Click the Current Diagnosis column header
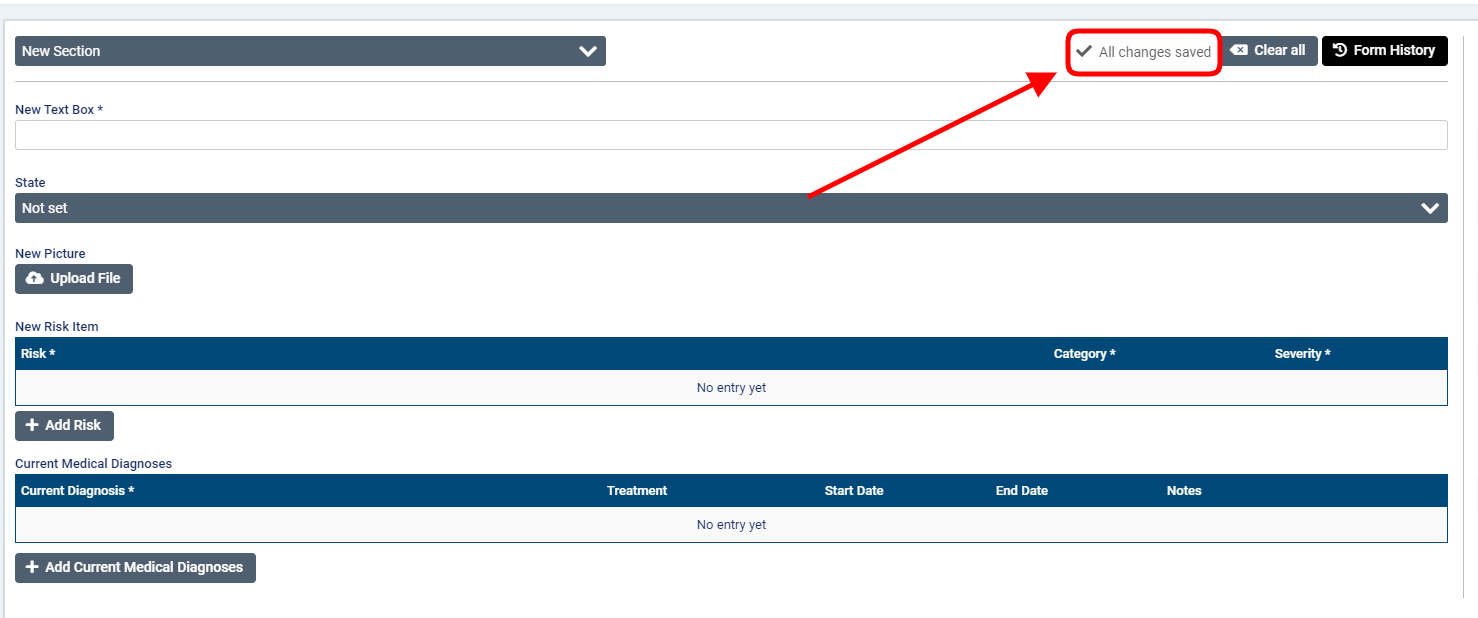The image size is (1478, 618). [x=77, y=491]
